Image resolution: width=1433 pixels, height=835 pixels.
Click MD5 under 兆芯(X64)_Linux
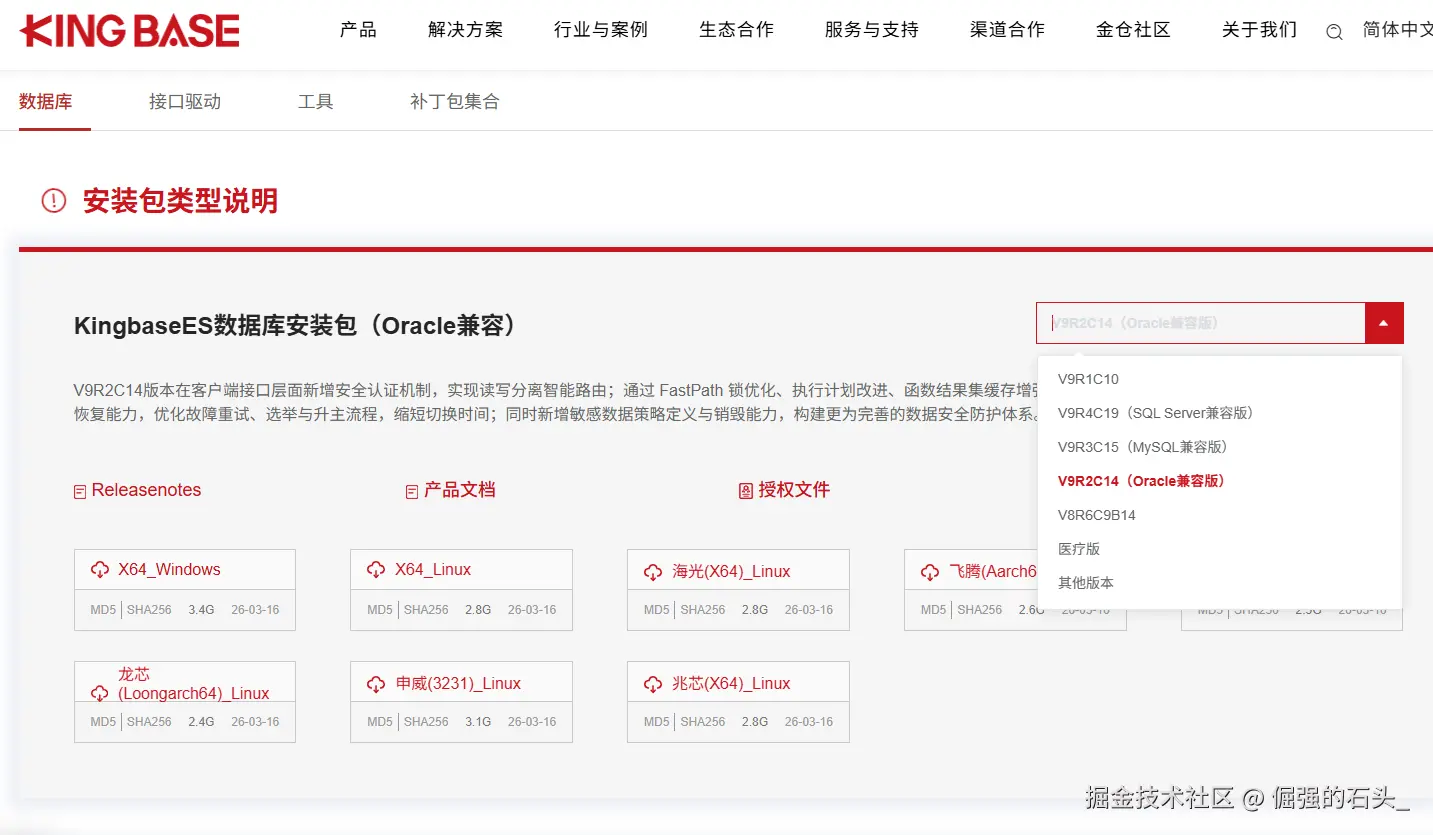(x=657, y=722)
